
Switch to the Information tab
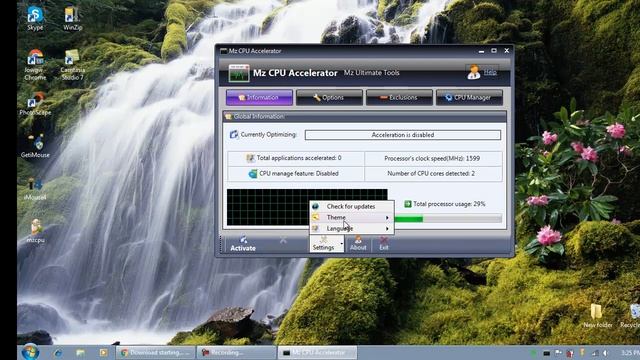pos(259,98)
